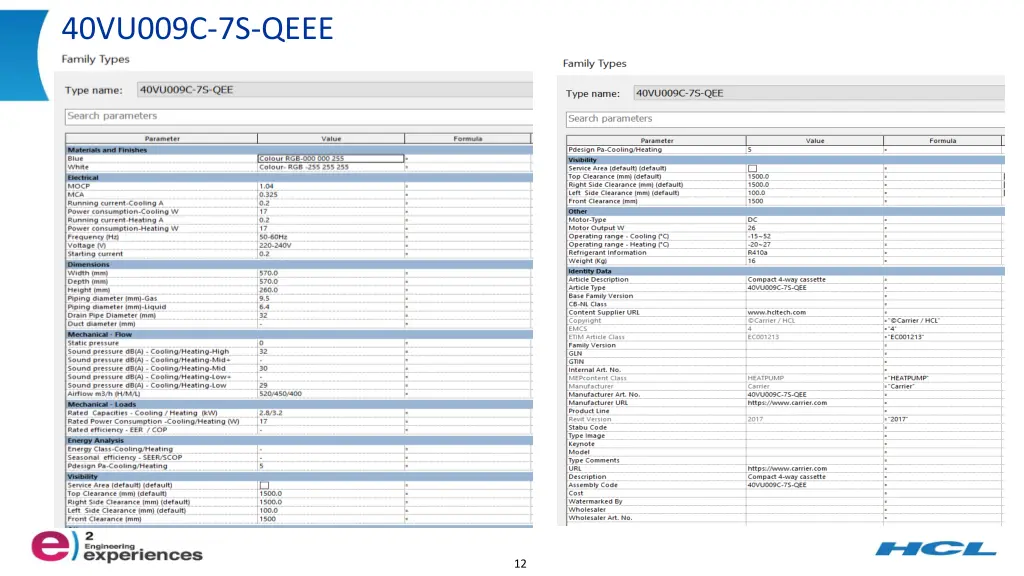
Task: Select the Blue value 'Colour RGB-000 000 255'
Action: pos(331,159)
